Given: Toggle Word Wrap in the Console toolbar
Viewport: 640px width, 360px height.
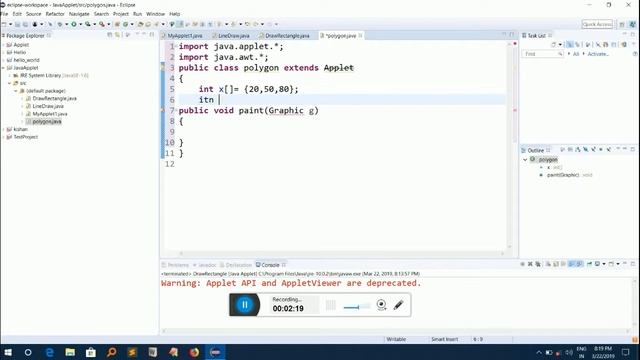Looking at the screenshot, I should 564,264.
